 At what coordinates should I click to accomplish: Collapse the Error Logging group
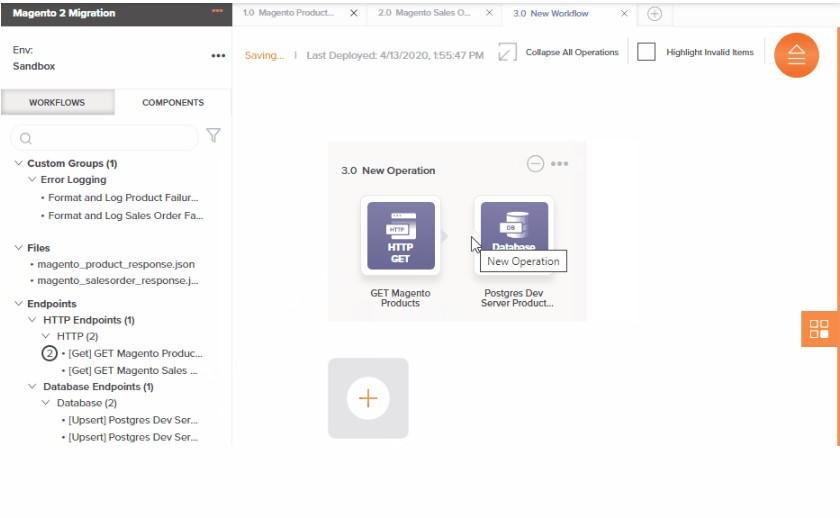[x=32, y=179]
